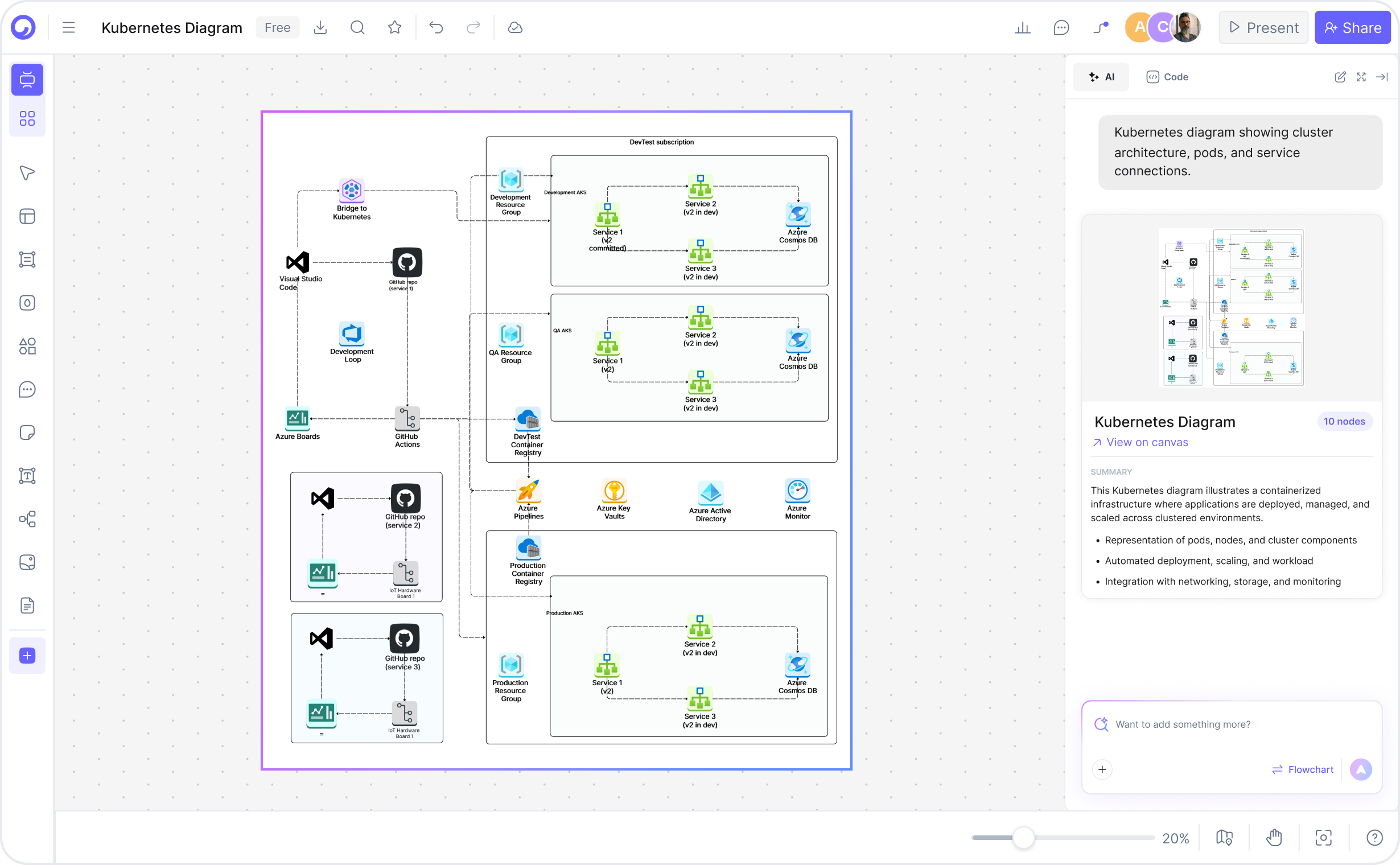Screen dimensions: 1400x865
Task: Collapse the AI side panel
Action: pyautogui.click(x=1382, y=77)
